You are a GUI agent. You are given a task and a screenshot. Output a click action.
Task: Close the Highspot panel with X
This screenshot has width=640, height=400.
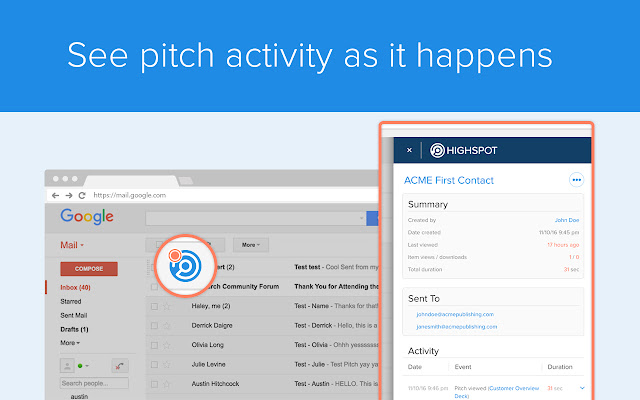409,150
